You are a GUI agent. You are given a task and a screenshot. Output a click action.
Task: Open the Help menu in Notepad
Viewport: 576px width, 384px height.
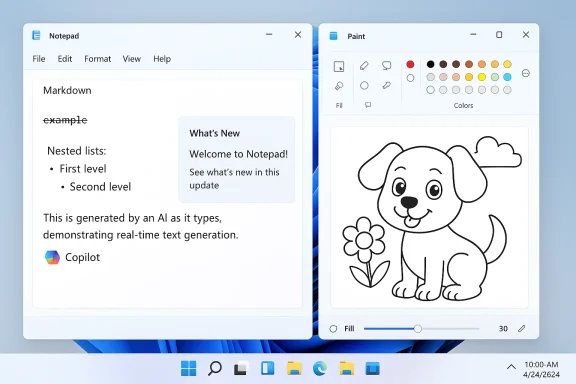[162, 59]
